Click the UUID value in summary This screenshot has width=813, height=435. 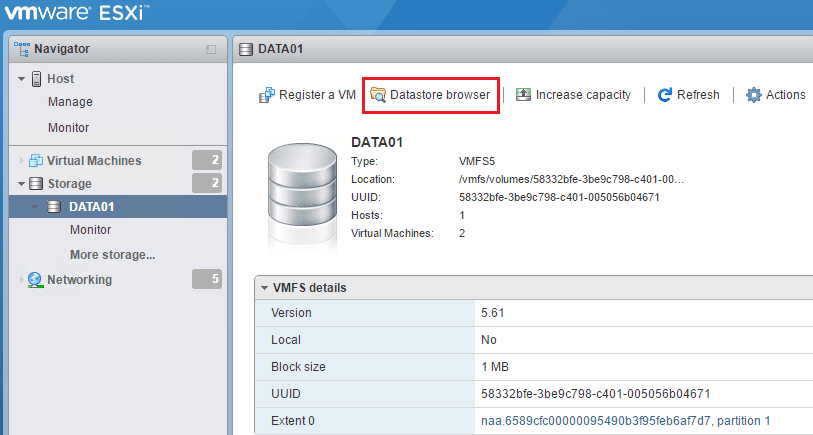point(559,198)
